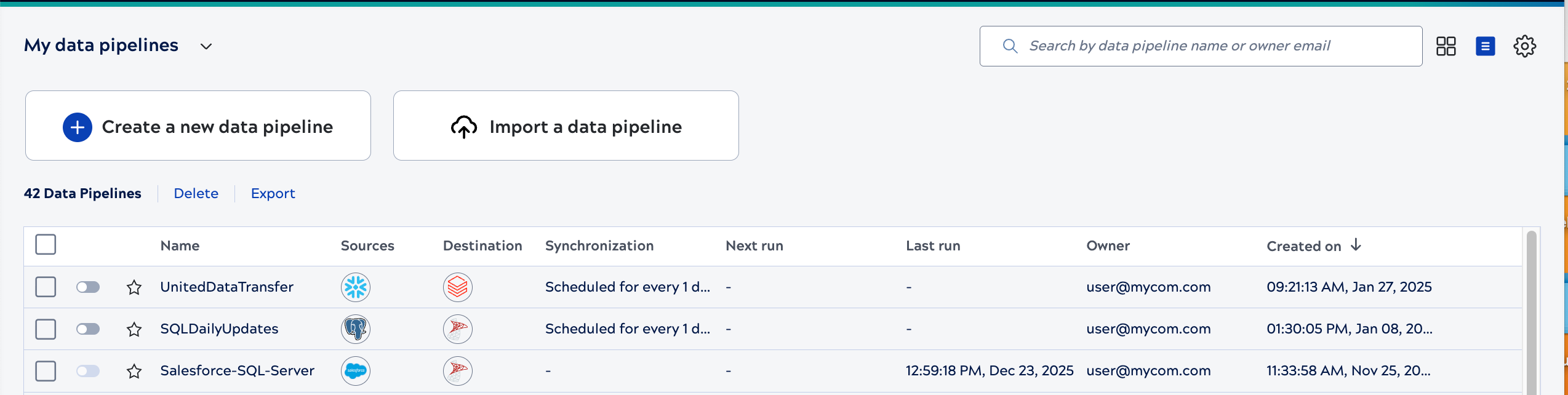Open the Salesforce-SQL-Server pipeline
The width and height of the screenshot is (1568, 395).
[x=238, y=370]
